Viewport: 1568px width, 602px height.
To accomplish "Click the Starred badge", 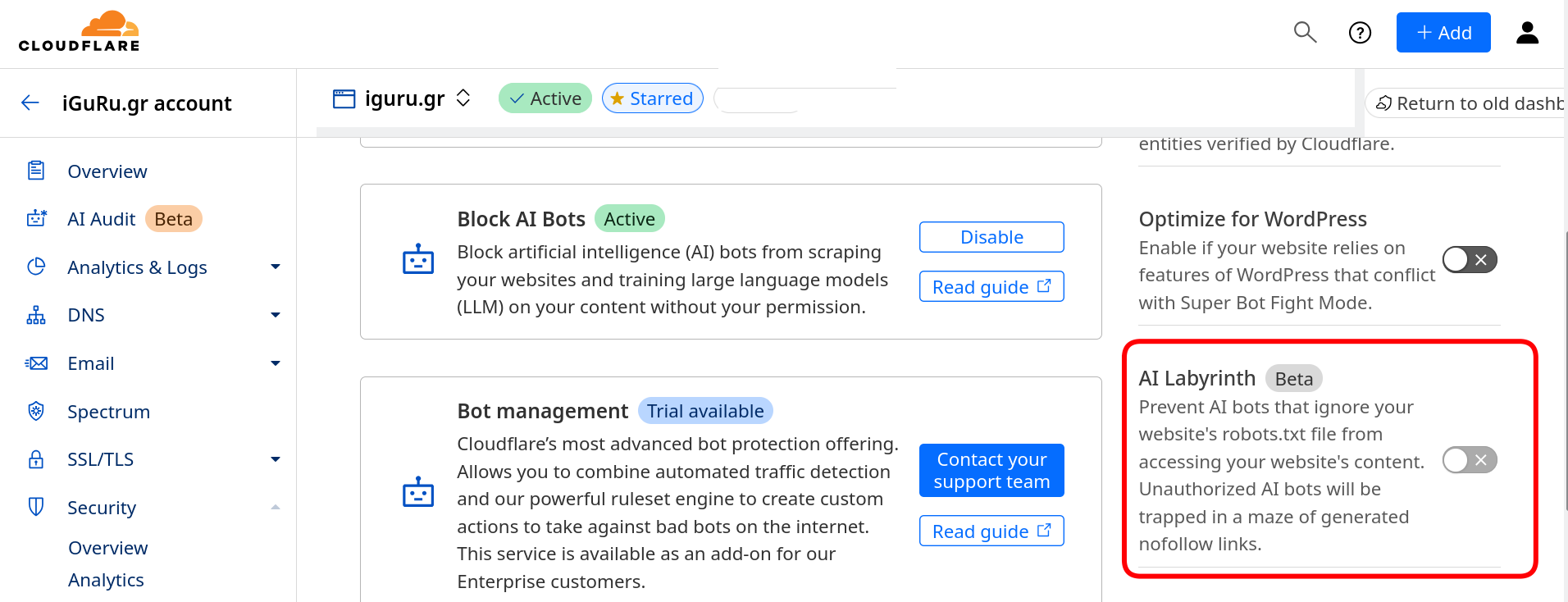I will coord(653,98).
